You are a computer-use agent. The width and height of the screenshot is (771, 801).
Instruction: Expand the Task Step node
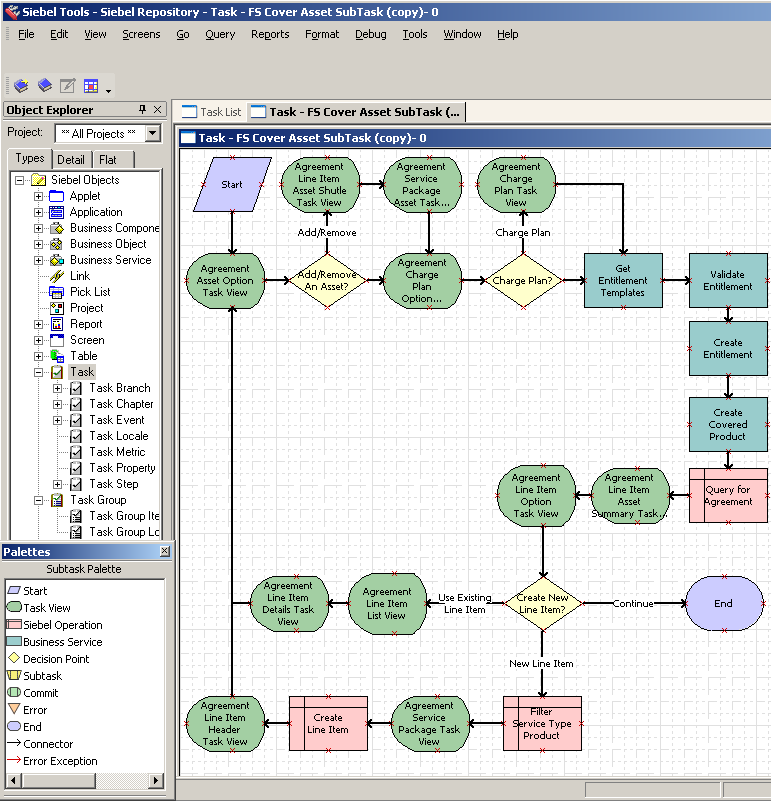(58, 484)
